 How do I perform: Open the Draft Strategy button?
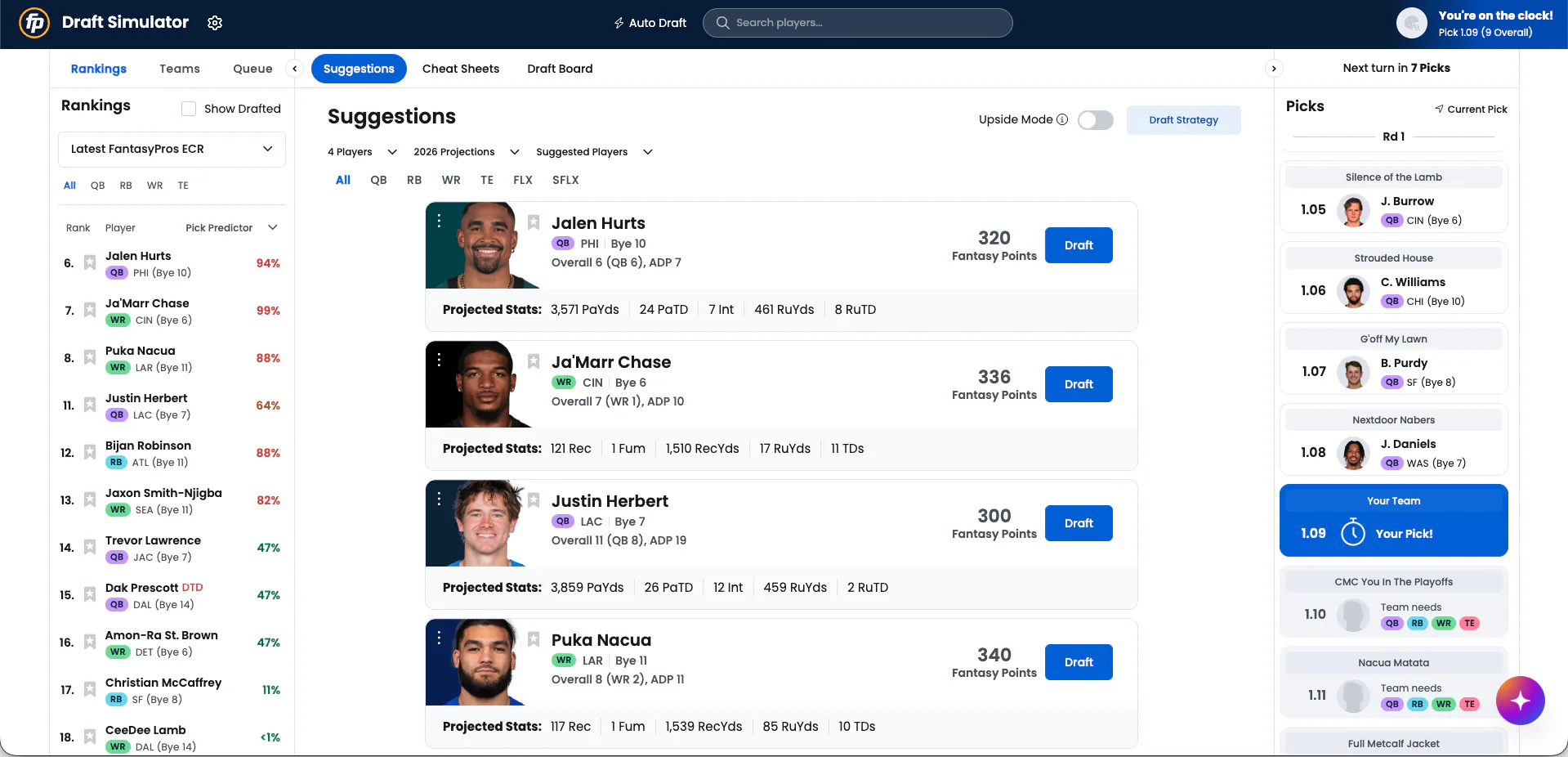click(1183, 120)
